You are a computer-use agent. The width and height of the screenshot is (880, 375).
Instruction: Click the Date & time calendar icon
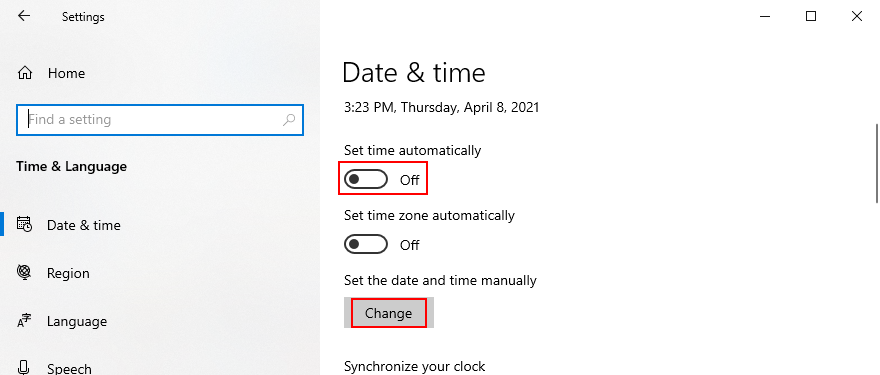pos(25,225)
